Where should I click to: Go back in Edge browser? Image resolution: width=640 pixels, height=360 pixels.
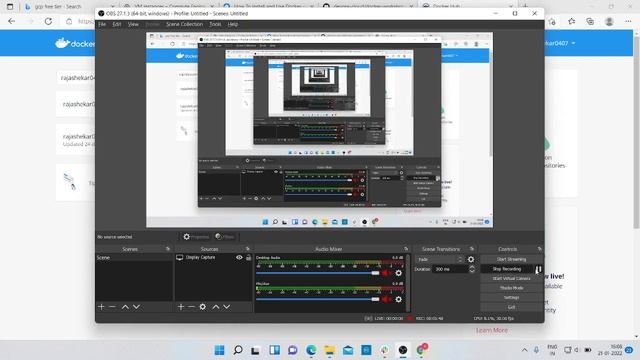[x=11, y=21]
